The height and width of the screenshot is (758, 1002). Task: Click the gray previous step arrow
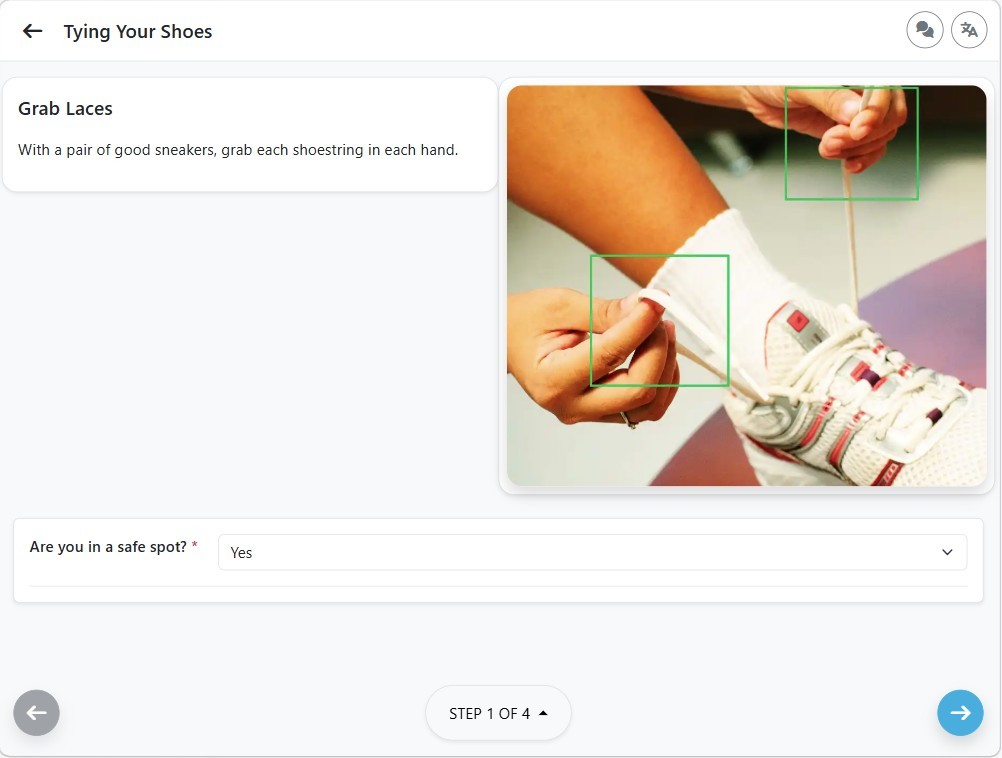[x=36, y=712]
